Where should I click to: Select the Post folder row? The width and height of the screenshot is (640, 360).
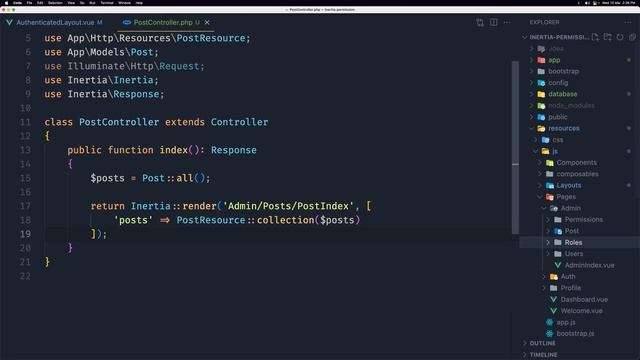pyautogui.click(x=580, y=231)
